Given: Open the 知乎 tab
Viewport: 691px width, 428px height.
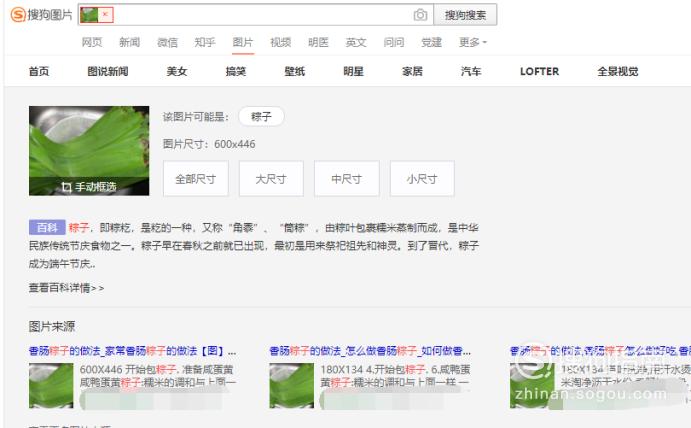Looking at the screenshot, I should click(205, 42).
